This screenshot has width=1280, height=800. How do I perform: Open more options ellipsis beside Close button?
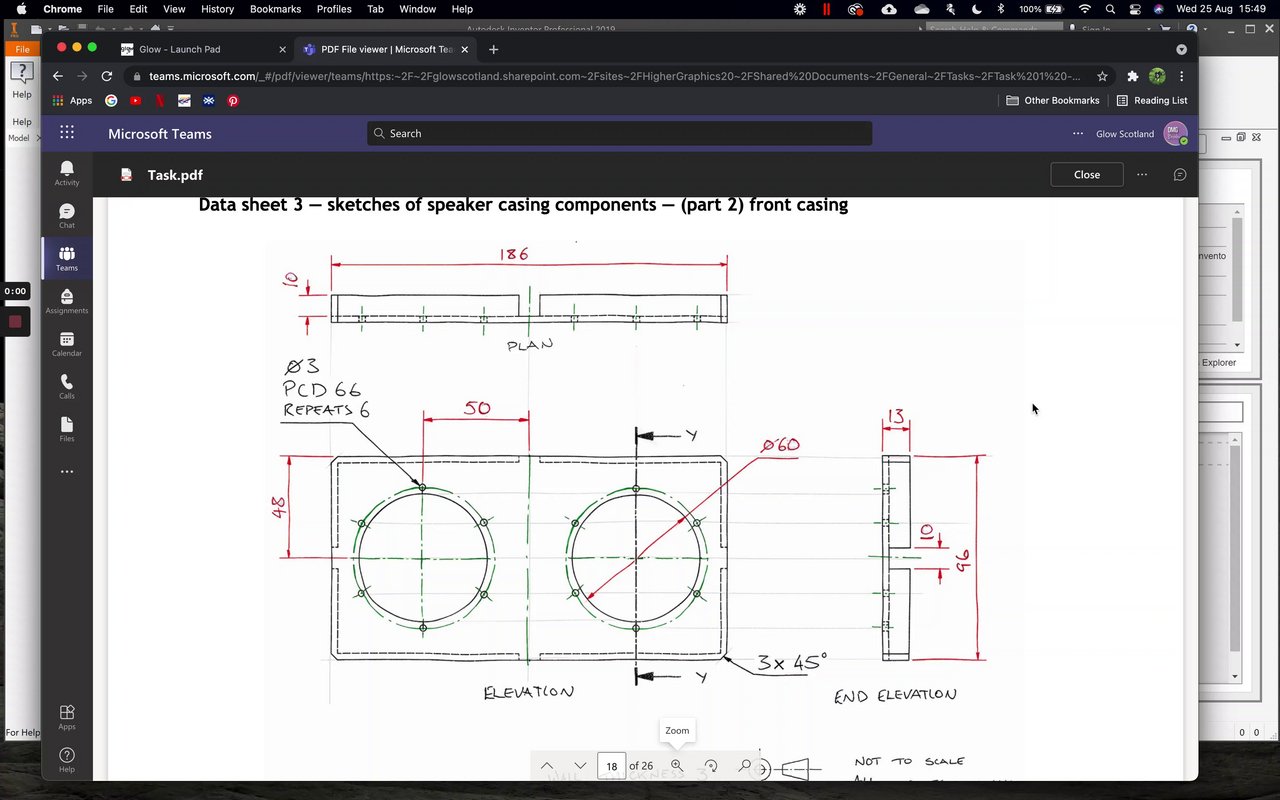pos(1142,174)
